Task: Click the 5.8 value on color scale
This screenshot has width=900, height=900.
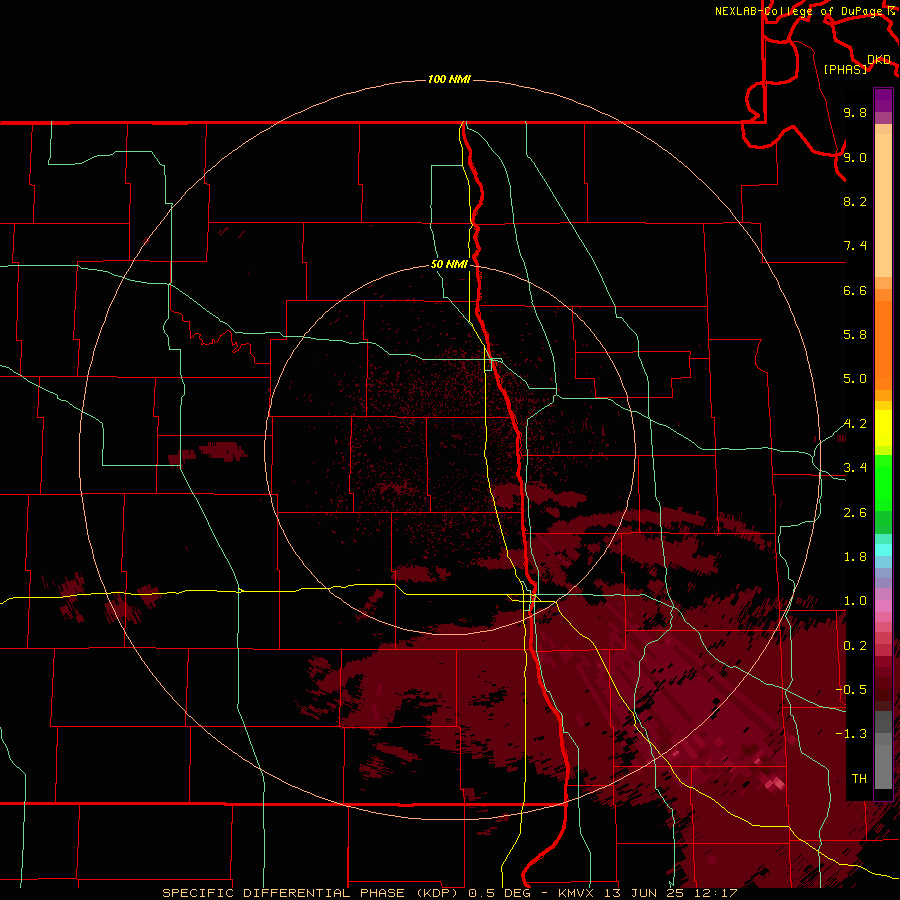Action: [855, 335]
